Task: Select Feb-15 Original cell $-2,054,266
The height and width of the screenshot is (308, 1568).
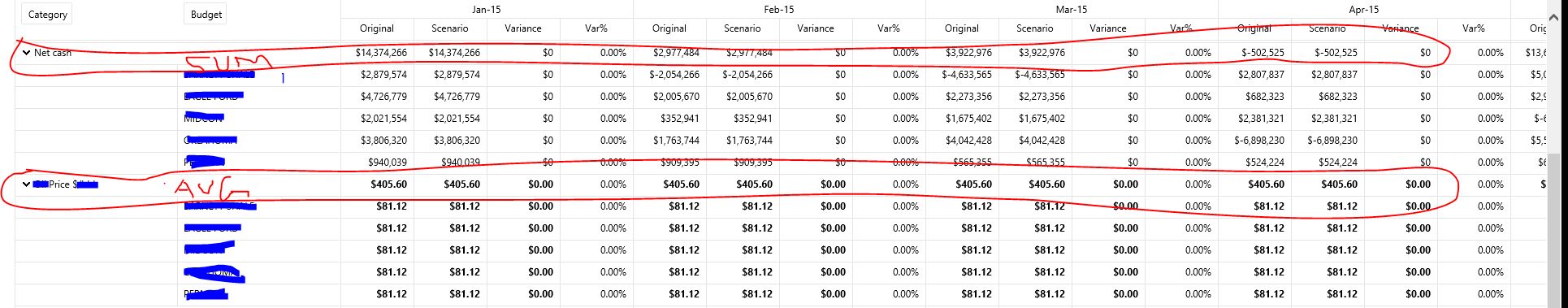Action: tap(669, 75)
